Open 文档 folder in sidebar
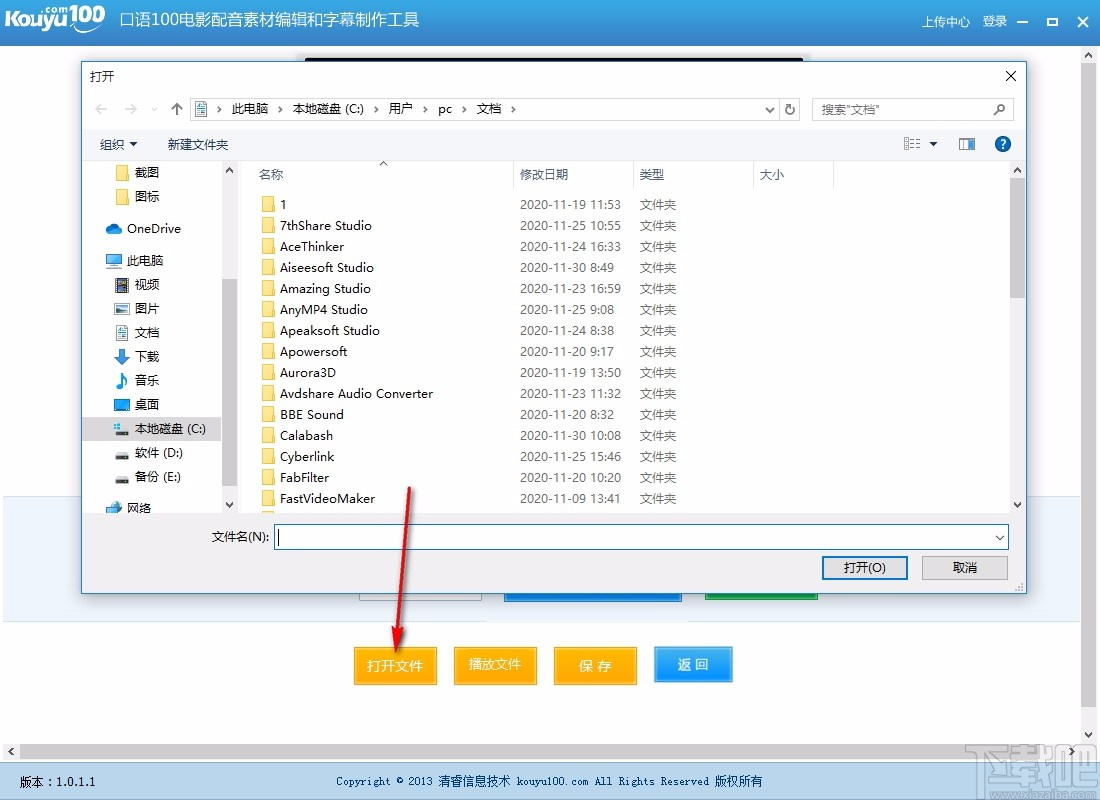The image size is (1100, 800). (x=138, y=332)
